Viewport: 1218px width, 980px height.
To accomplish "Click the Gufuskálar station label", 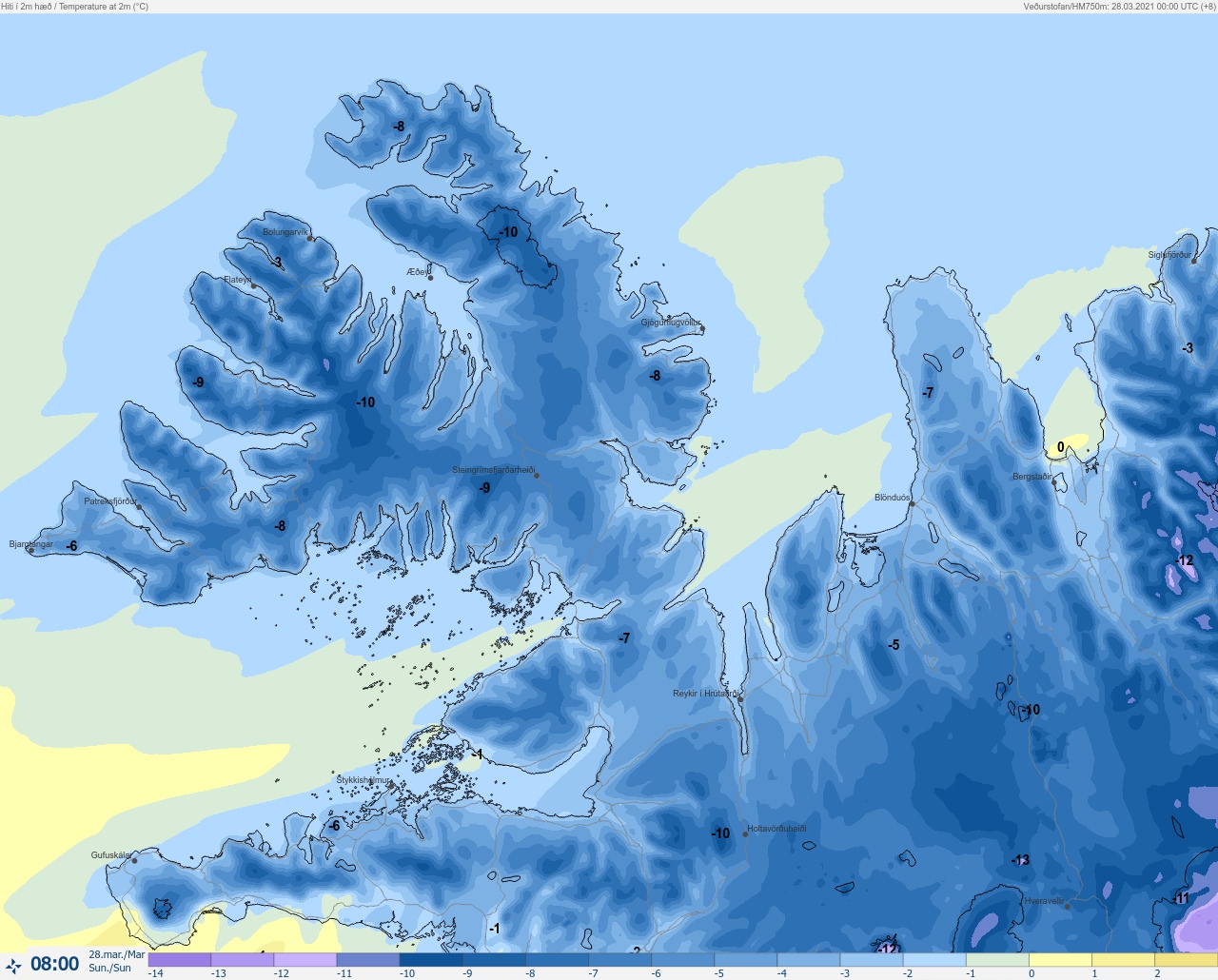I will click(111, 855).
